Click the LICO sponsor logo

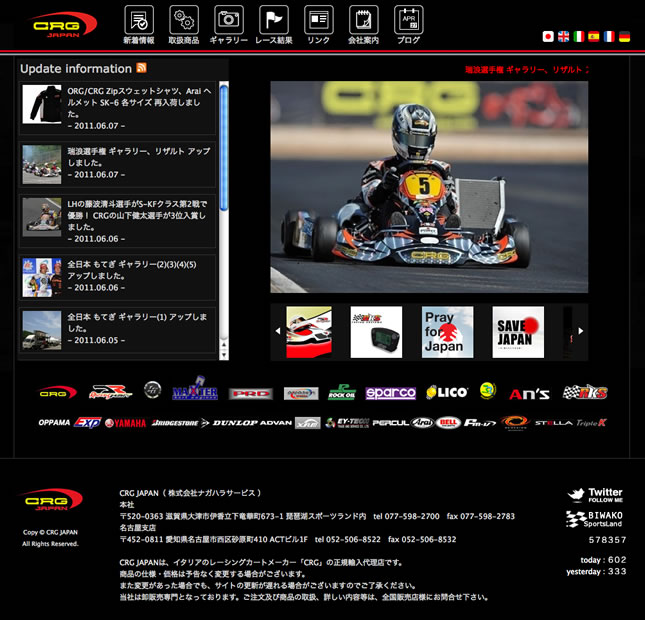447,392
